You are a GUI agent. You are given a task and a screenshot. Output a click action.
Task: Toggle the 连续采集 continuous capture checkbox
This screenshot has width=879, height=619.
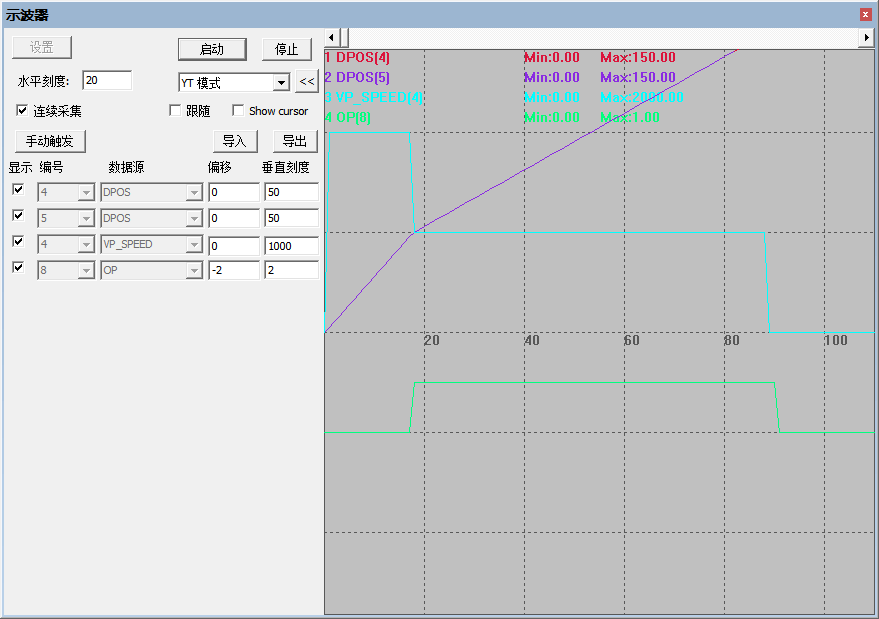tap(22, 110)
